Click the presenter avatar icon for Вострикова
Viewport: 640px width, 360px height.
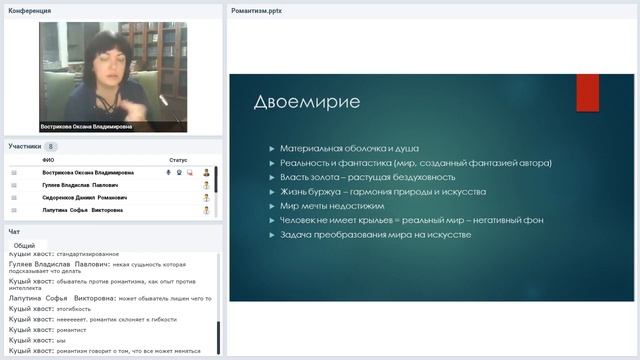(x=207, y=173)
